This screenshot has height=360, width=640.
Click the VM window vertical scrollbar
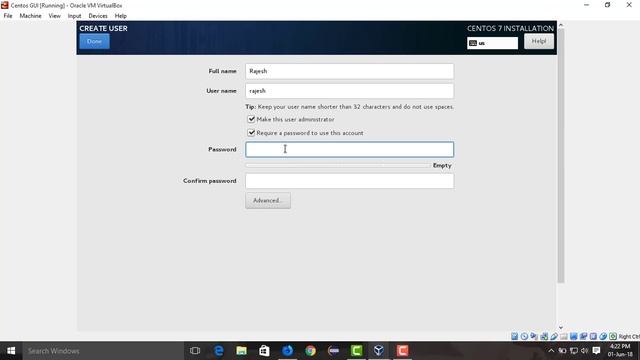pos(561,155)
